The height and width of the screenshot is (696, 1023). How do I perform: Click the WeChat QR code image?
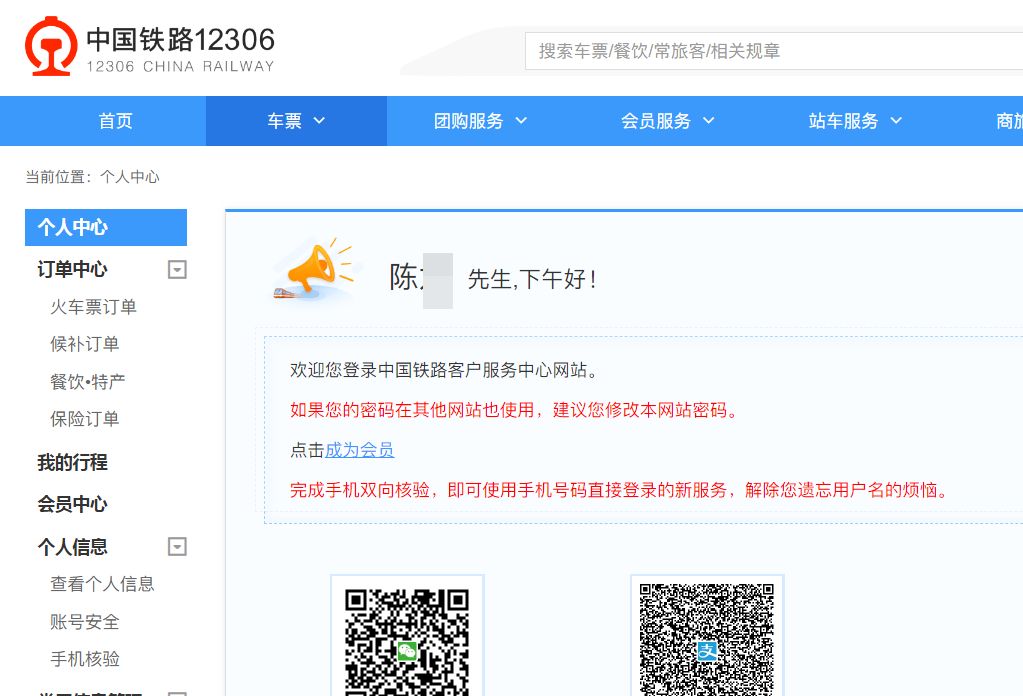pos(407,638)
